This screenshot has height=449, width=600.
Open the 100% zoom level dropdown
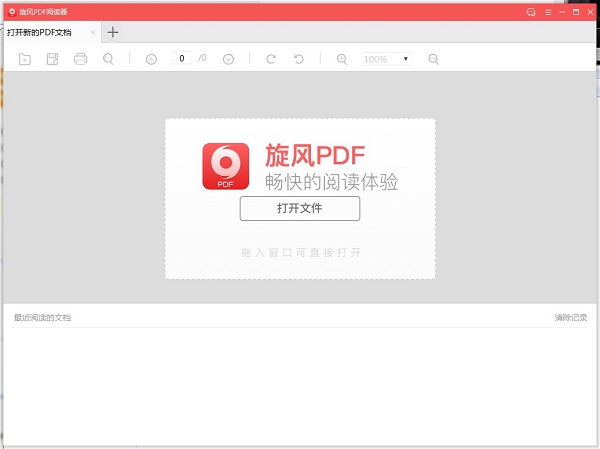click(x=387, y=59)
